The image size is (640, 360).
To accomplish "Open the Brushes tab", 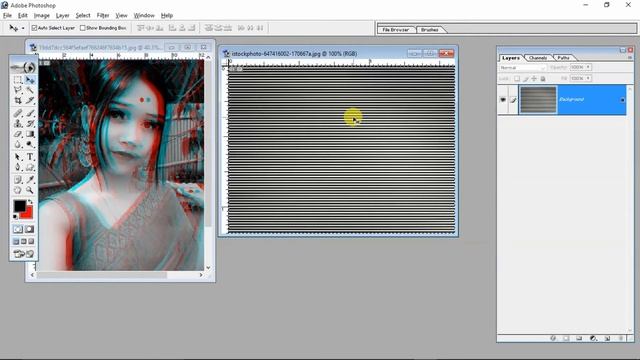I will (429, 30).
